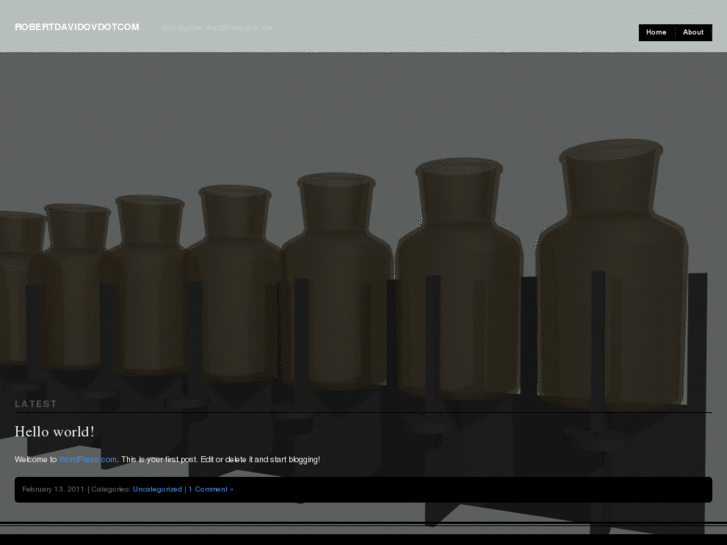Click the ROBERTDAVIDOVDOTCOM site title
727x545 pixels.
point(77,27)
